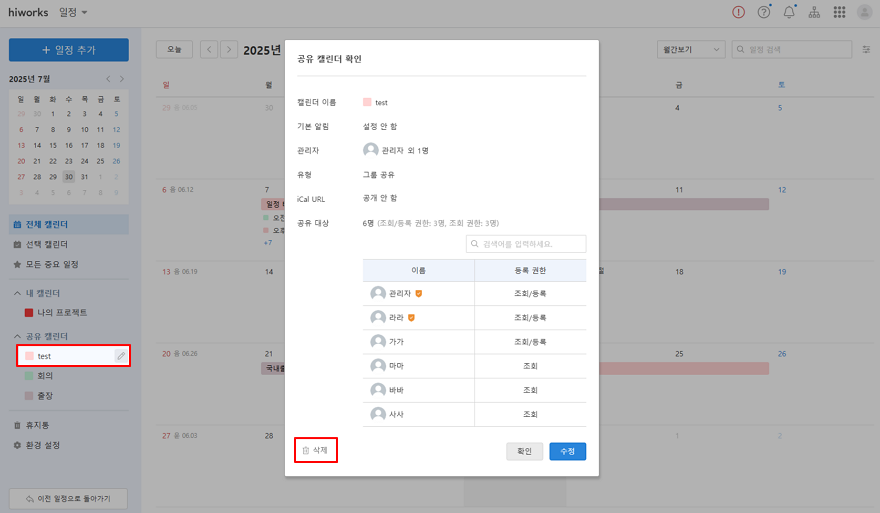Collapse the 공유 캘린더 section

tap(17, 336)
